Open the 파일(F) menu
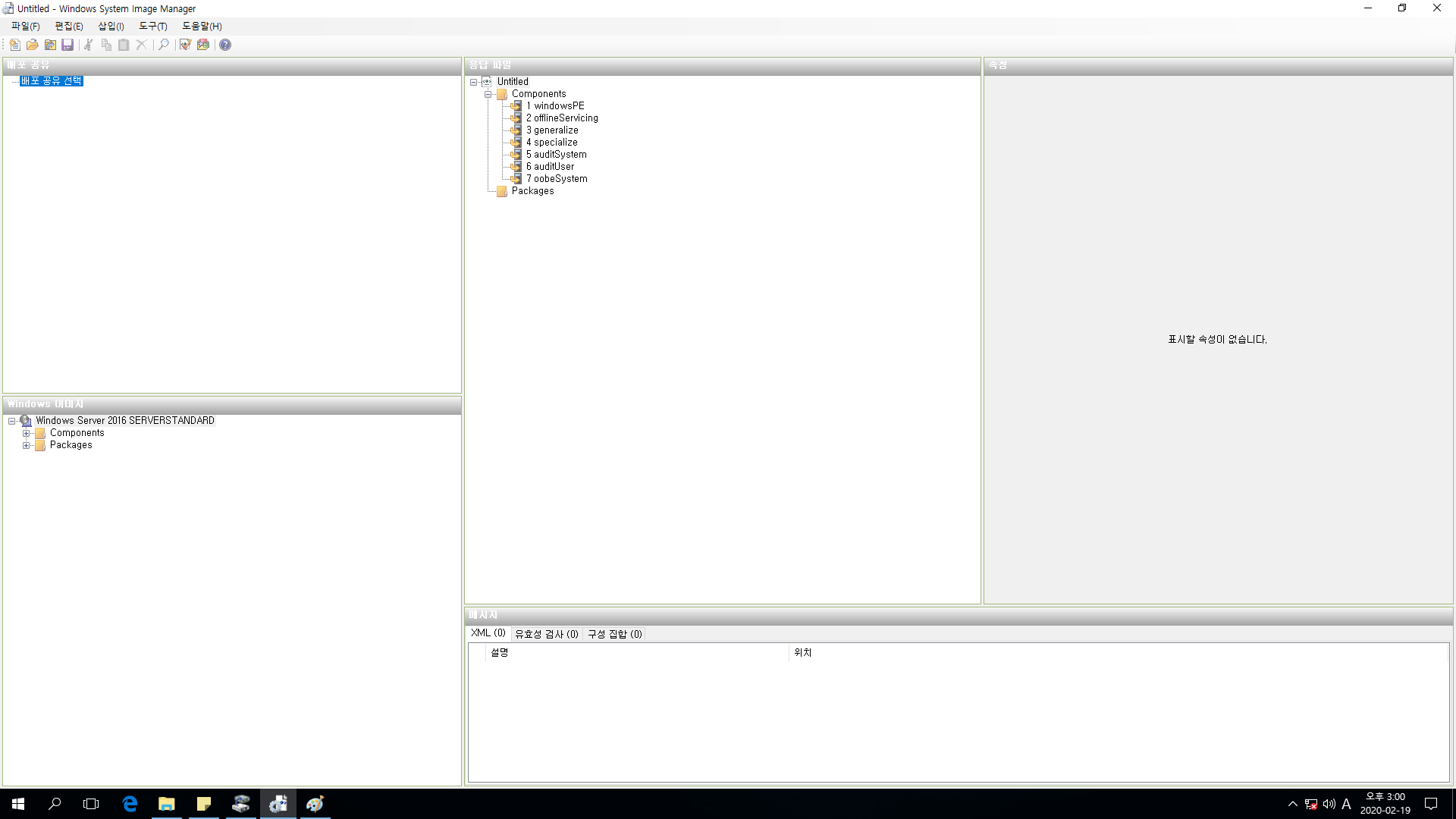 click(x=25, y=26)
